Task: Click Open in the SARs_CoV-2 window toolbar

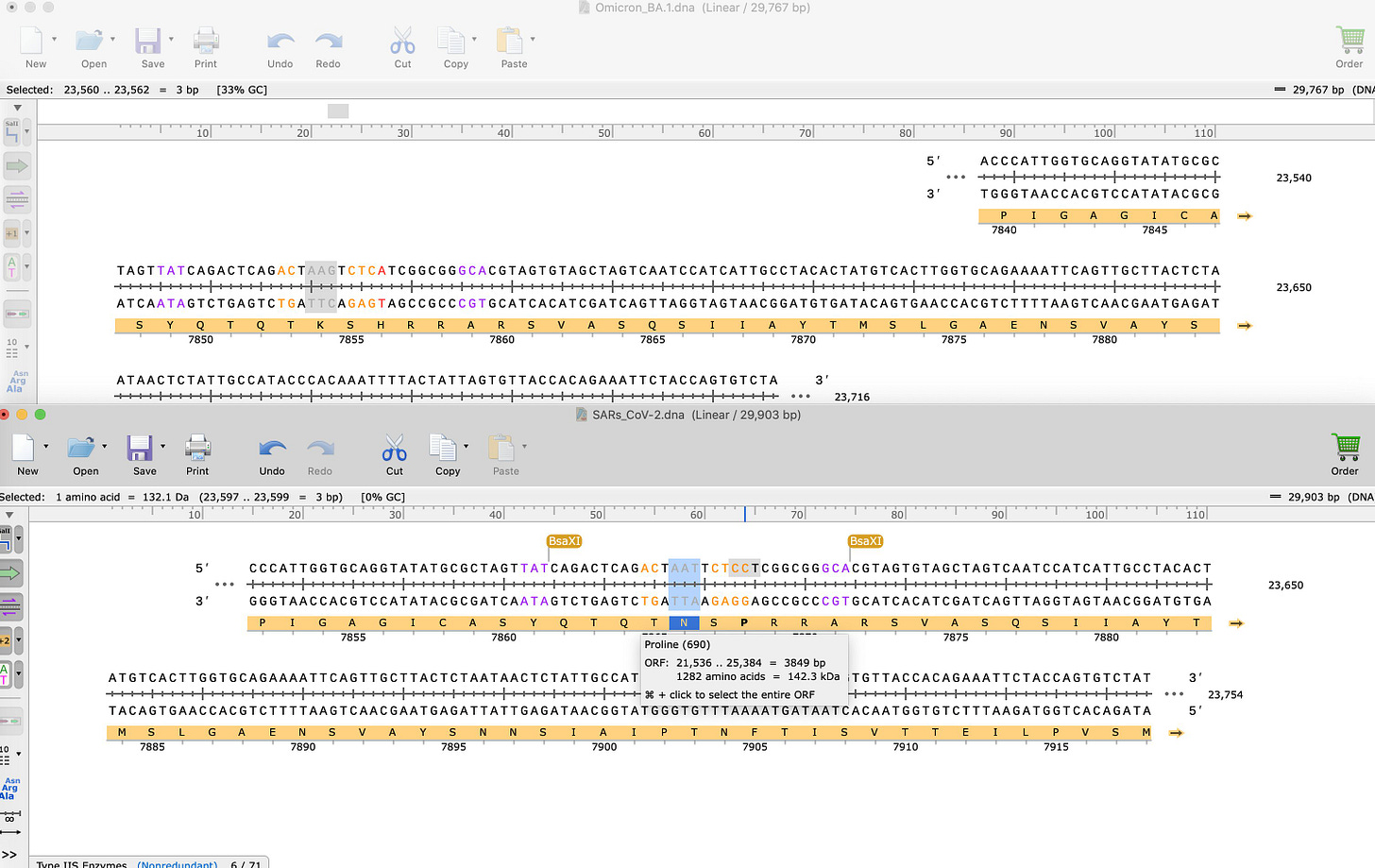Action: point(83,454)
